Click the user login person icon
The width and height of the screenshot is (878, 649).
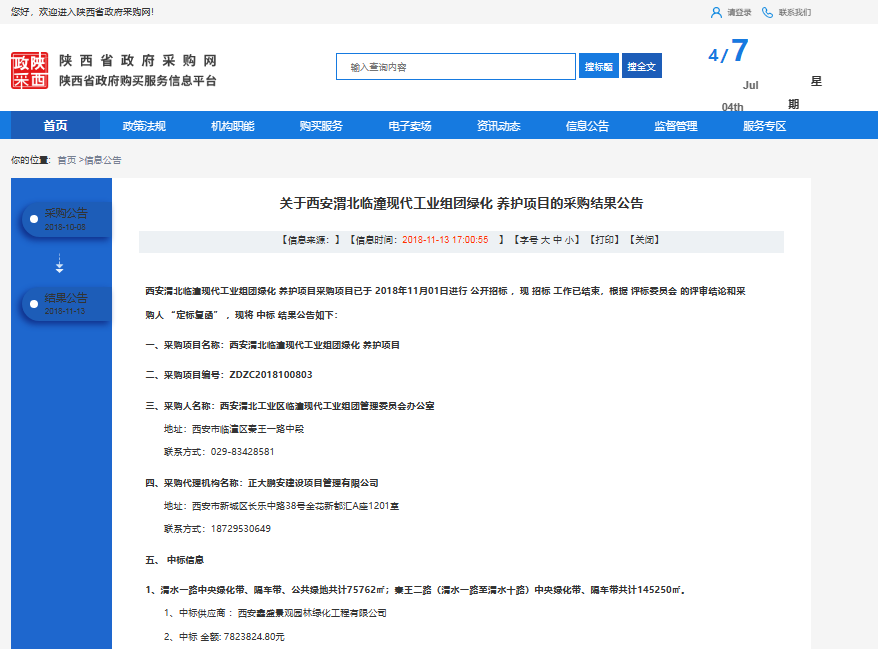pyautogui.click(x=716, y=13)
